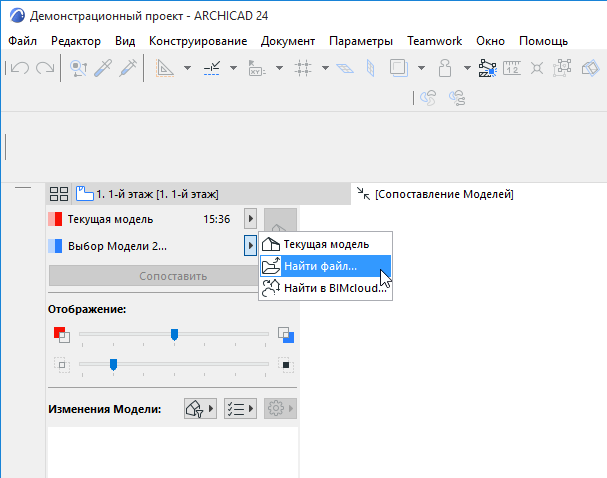Screen dimensions: 607x478
Task: Toggle the guide lines toolbar button
Action: tap(211, 68)
